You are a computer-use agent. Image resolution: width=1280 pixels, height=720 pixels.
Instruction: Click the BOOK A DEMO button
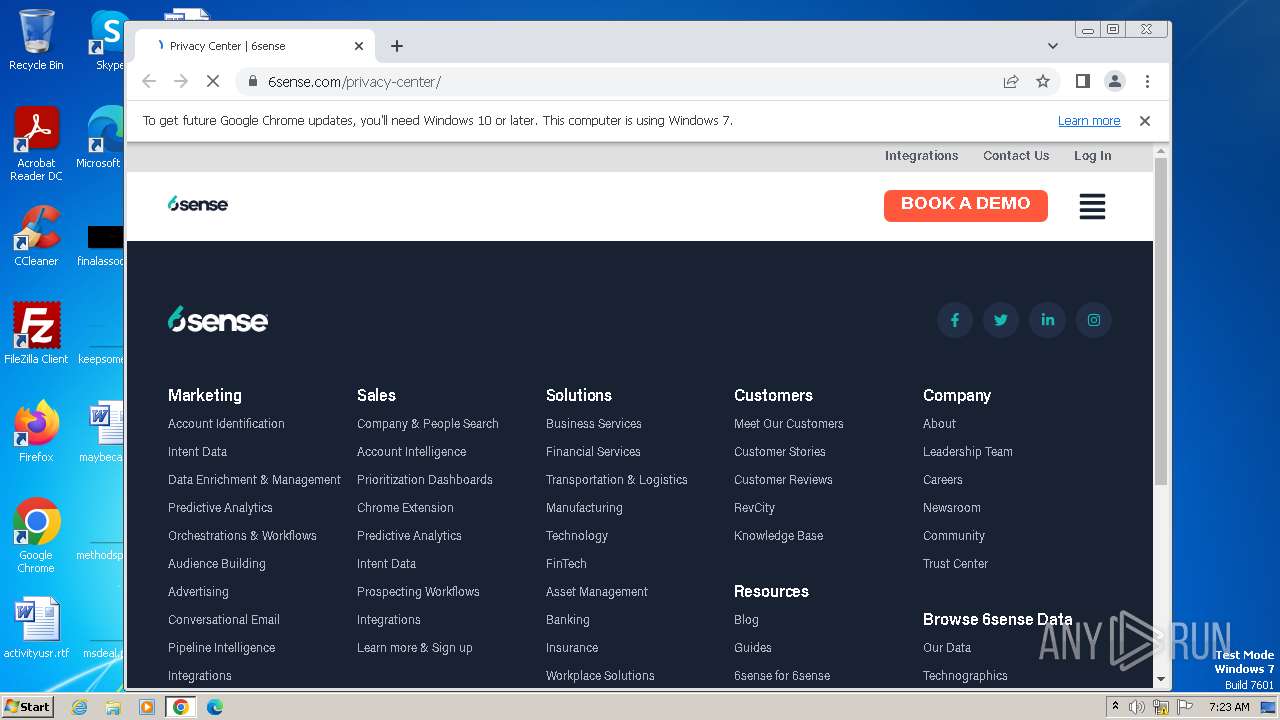tap(966, 205)
